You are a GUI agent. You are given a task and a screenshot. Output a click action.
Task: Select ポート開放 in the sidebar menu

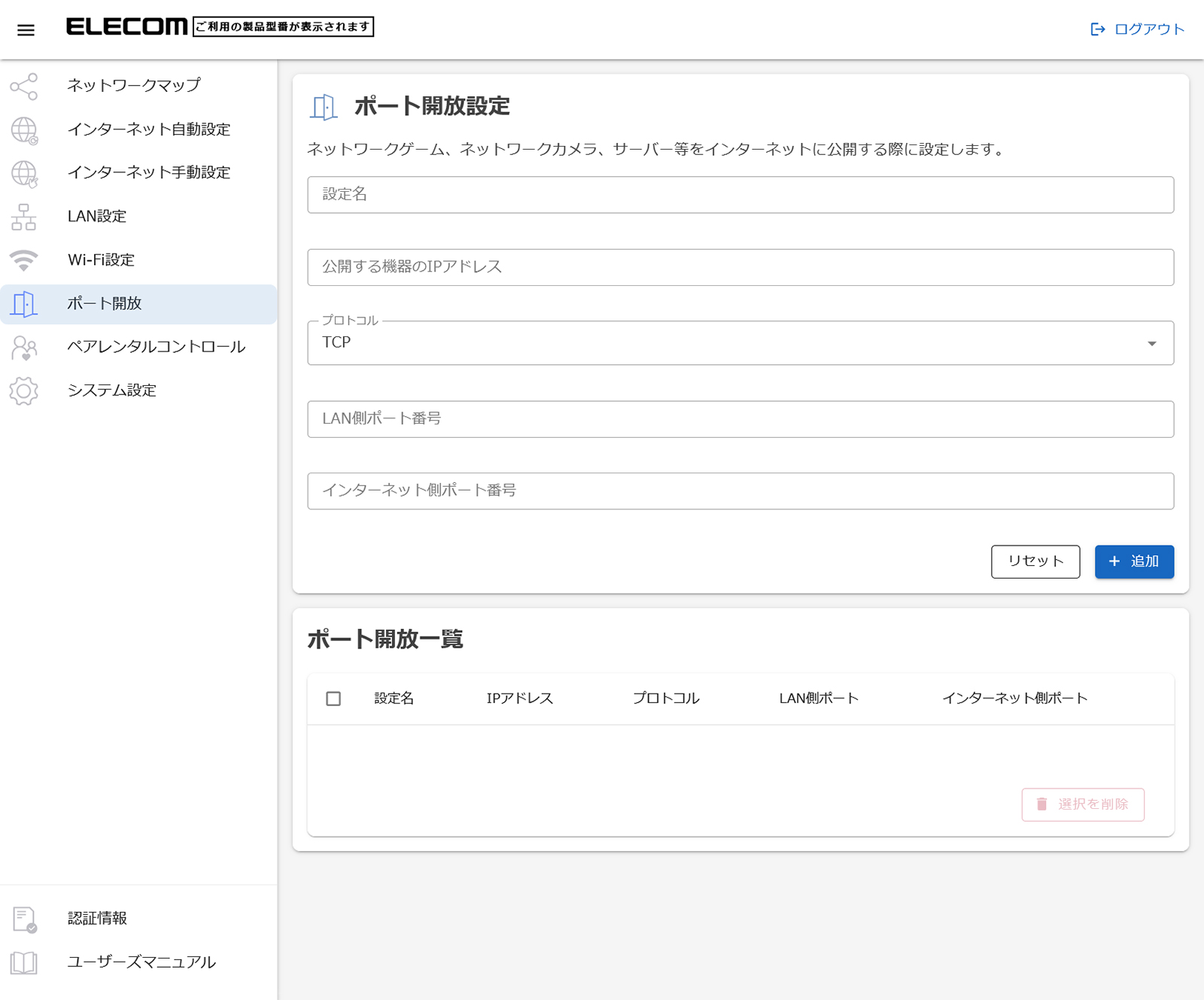(105, 304)
